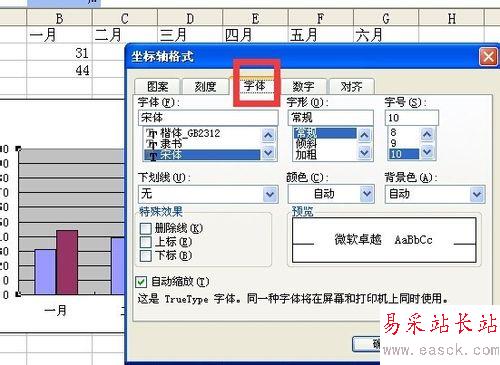Click cell with value 44

point(59,70)
